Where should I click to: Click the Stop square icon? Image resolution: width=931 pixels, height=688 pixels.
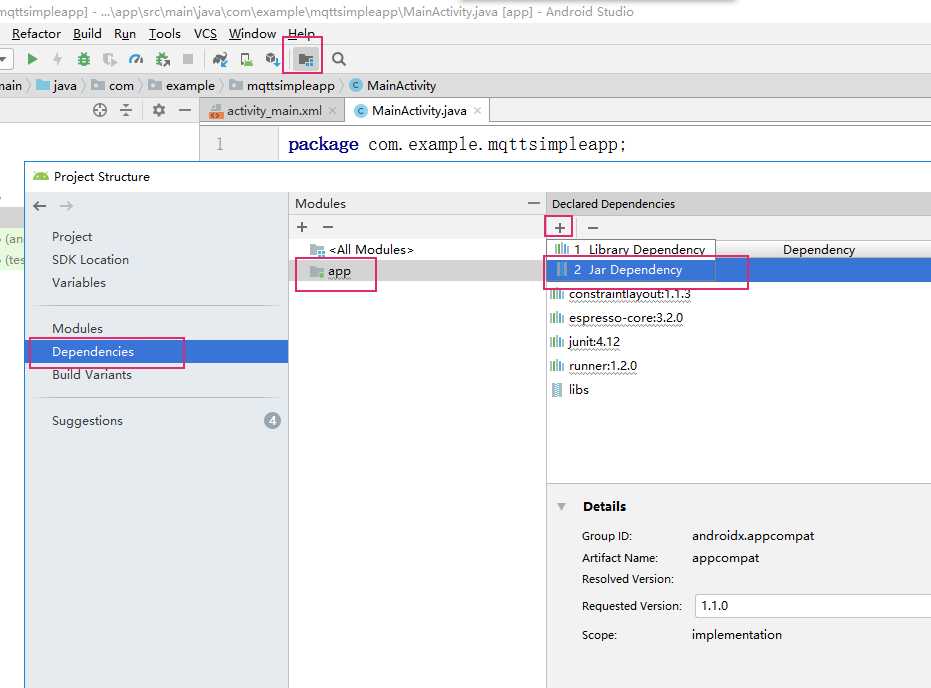coord(188,59)
